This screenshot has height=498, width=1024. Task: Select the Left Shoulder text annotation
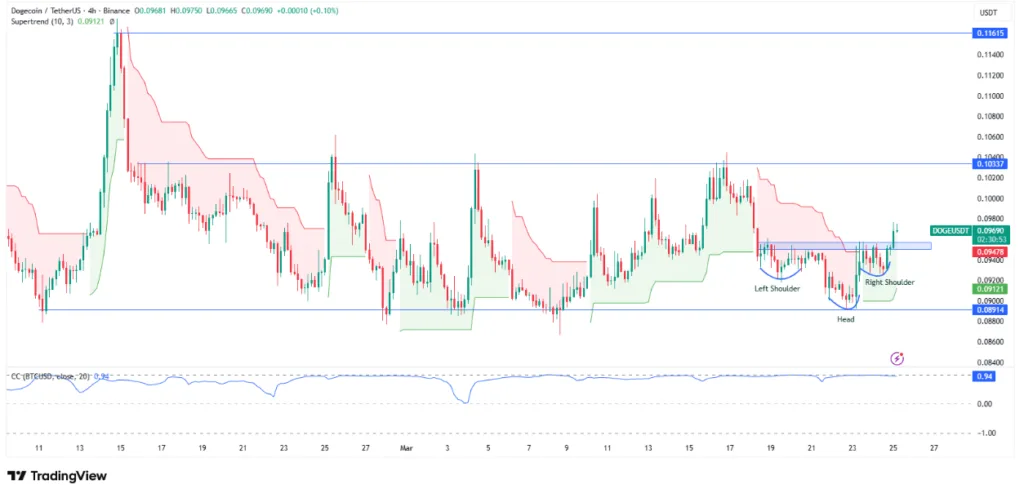pyautogui.click(x=777, y=288)
